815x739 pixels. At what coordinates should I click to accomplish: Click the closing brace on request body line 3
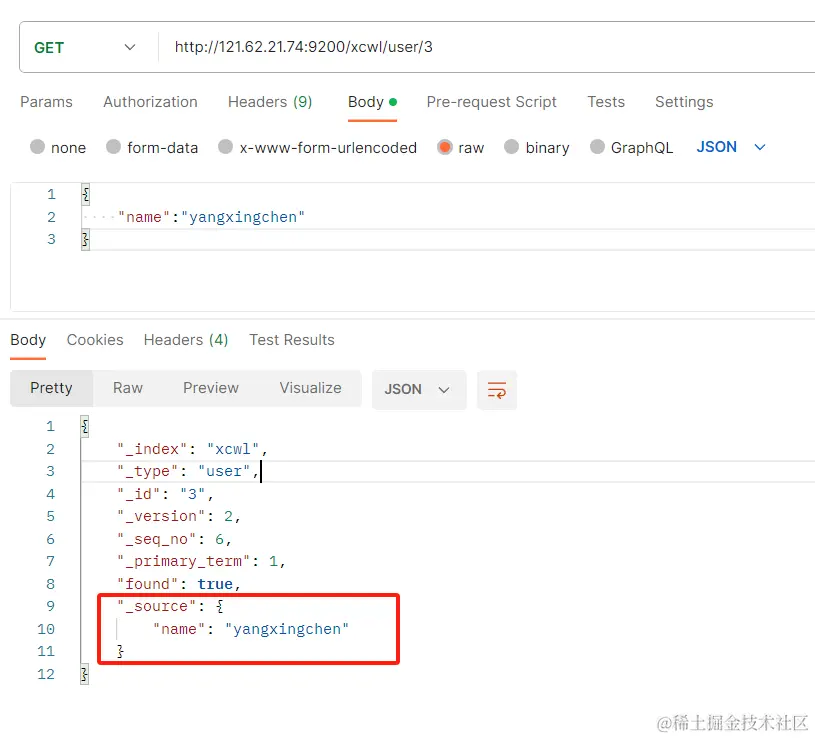[x=86, y=240]
